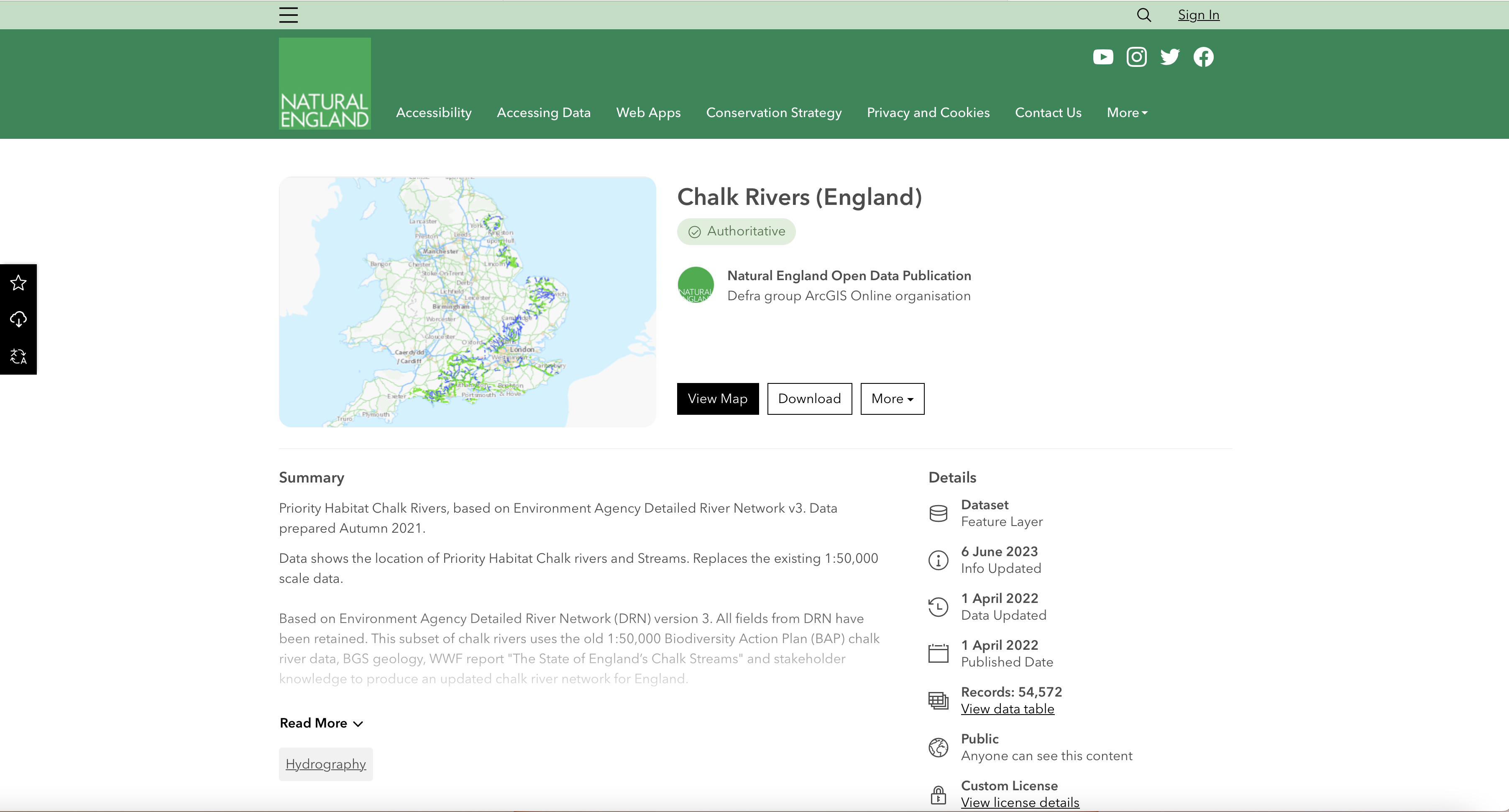Viewport: 1509px width, 812px height.
Task: Open the hamburger navigation menu
Action: point(288,15)
